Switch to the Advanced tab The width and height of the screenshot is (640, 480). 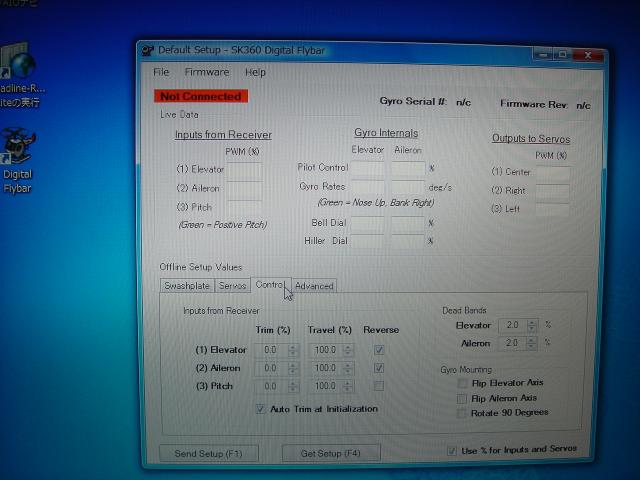pos(314,286)
